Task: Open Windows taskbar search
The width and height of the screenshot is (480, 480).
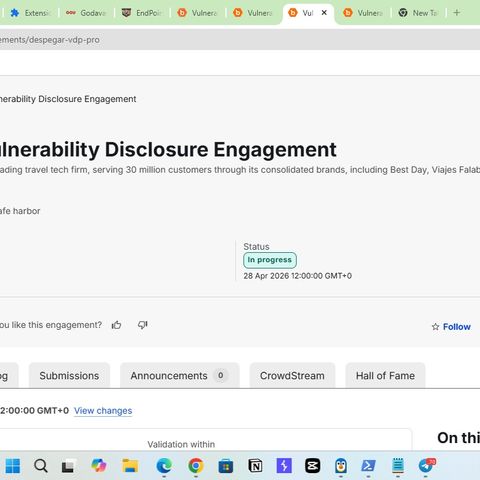Action: tap(41, 466)
